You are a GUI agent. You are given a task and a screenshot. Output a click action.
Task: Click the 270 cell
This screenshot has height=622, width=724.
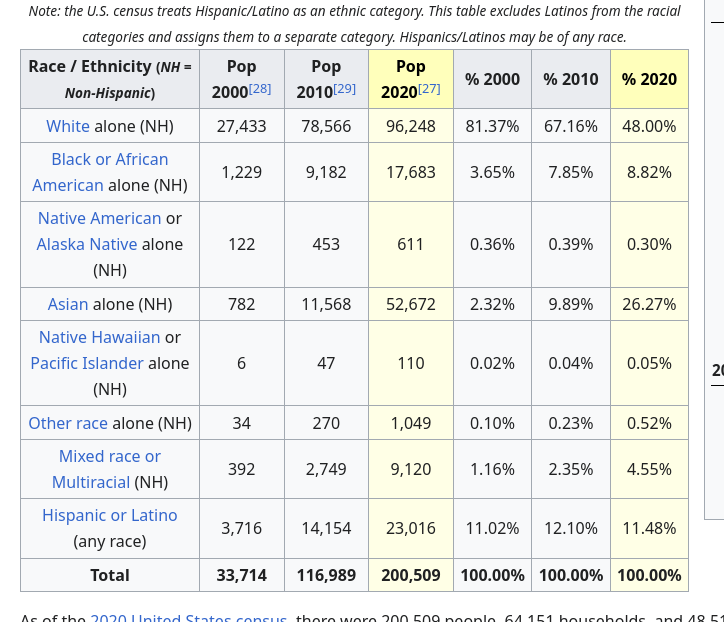[x=326, y=423]
